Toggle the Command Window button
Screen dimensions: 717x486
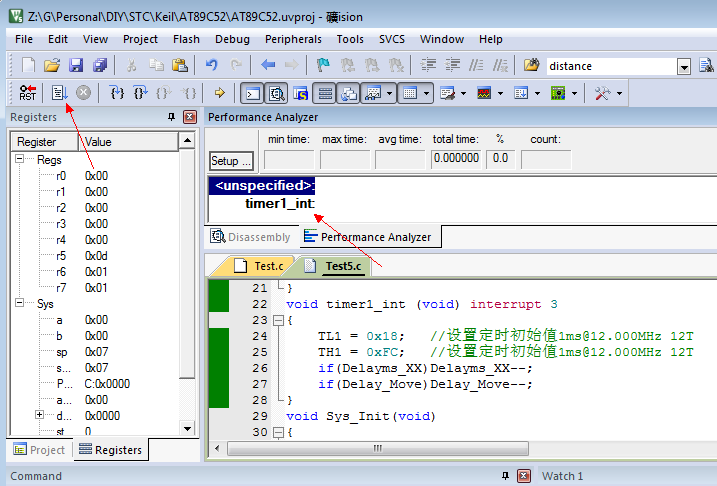click(253, 93)
